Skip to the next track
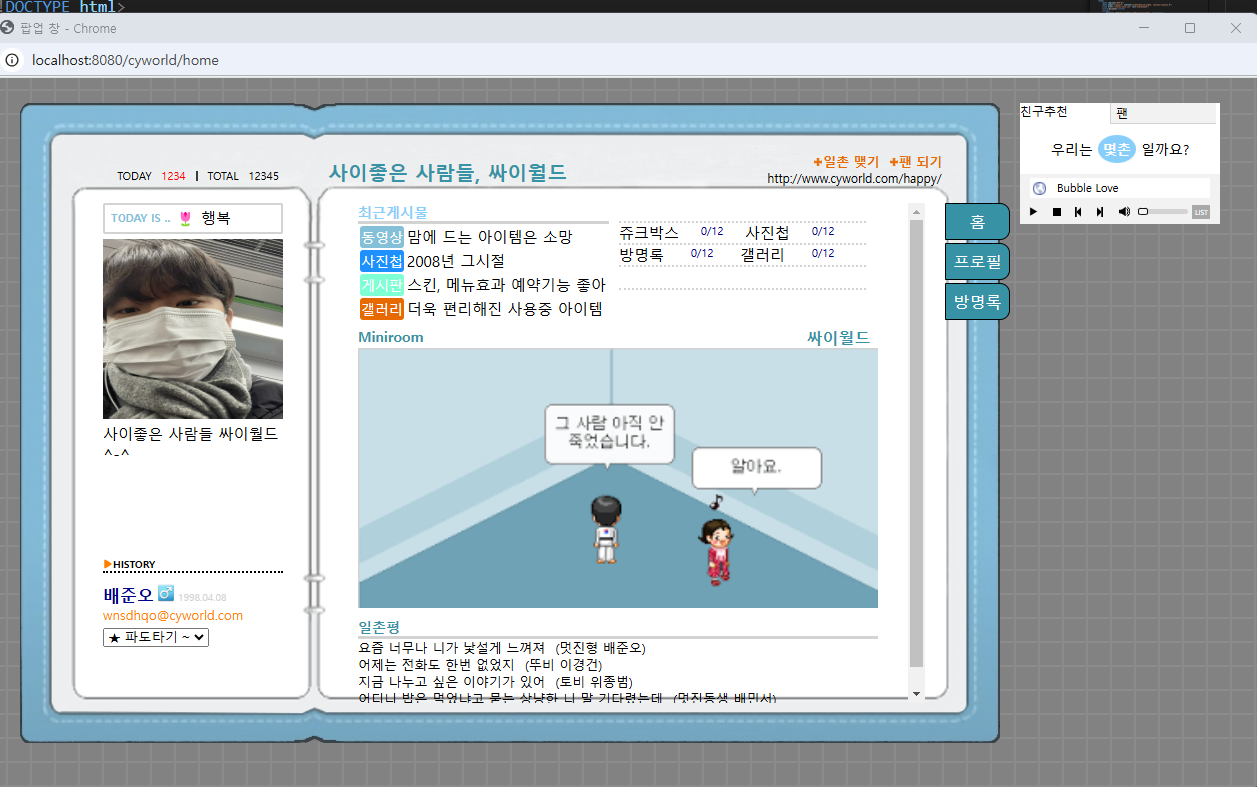 click(x=1100, y=212)
